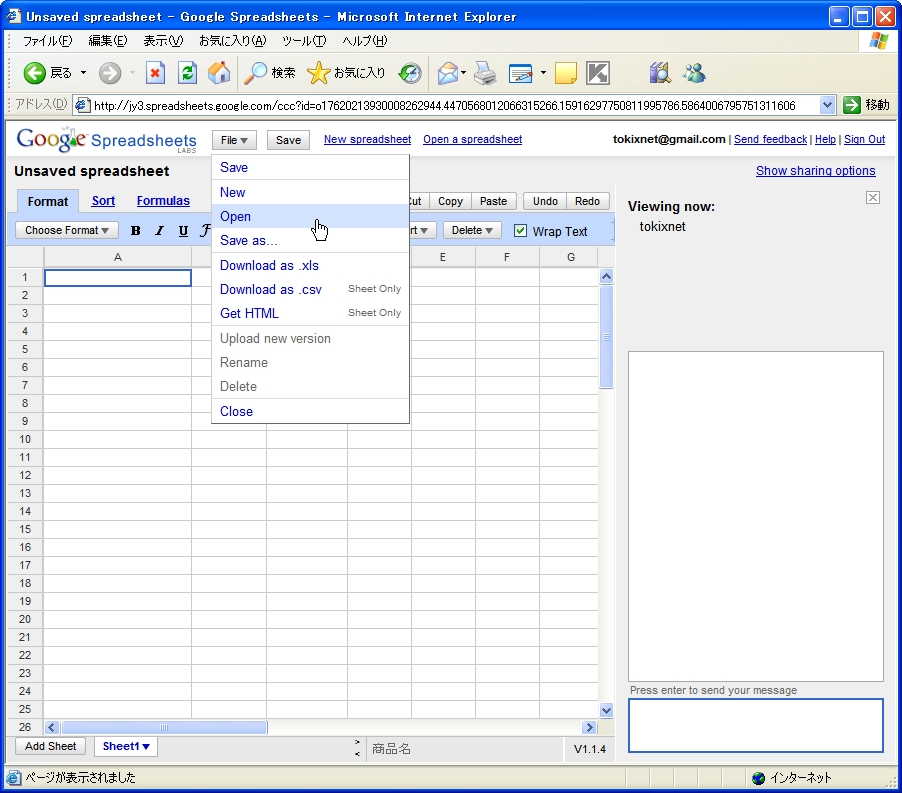Switch to the Sort tab
This screenshot has width=902, height=793.
[x=104, y=201]
